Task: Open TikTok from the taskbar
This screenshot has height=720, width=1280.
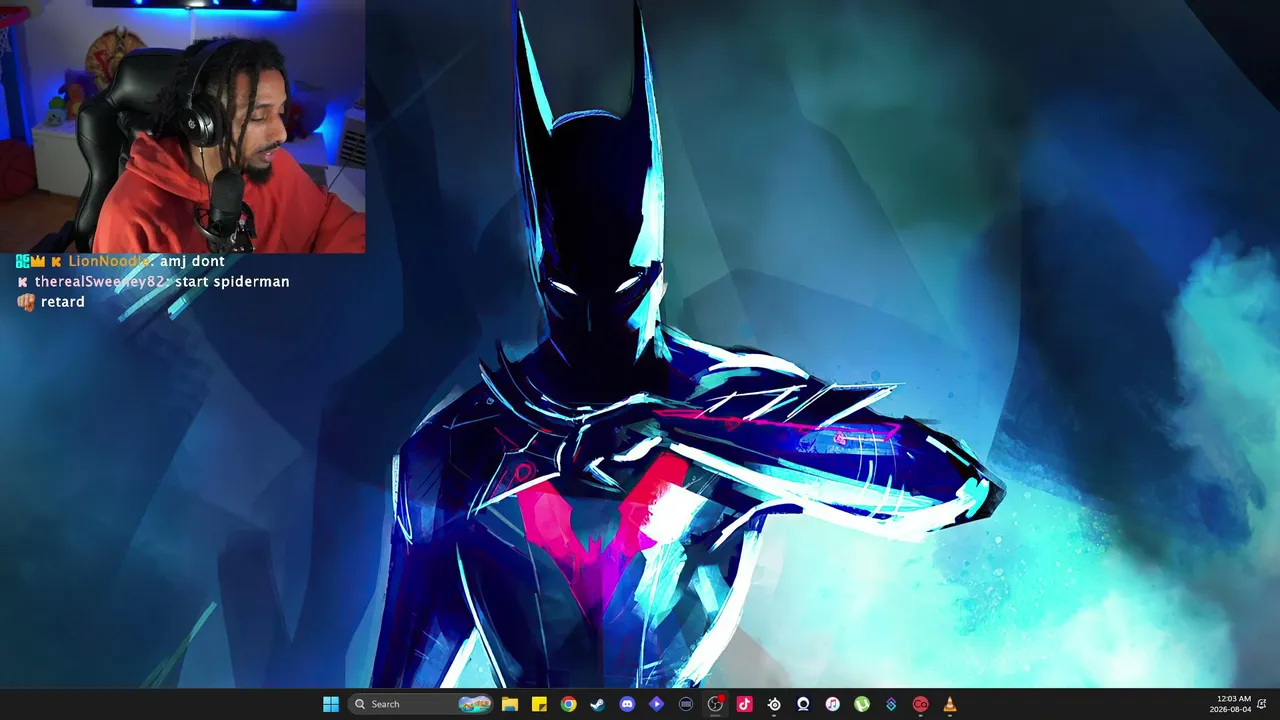Action: [x=744, y=704]
